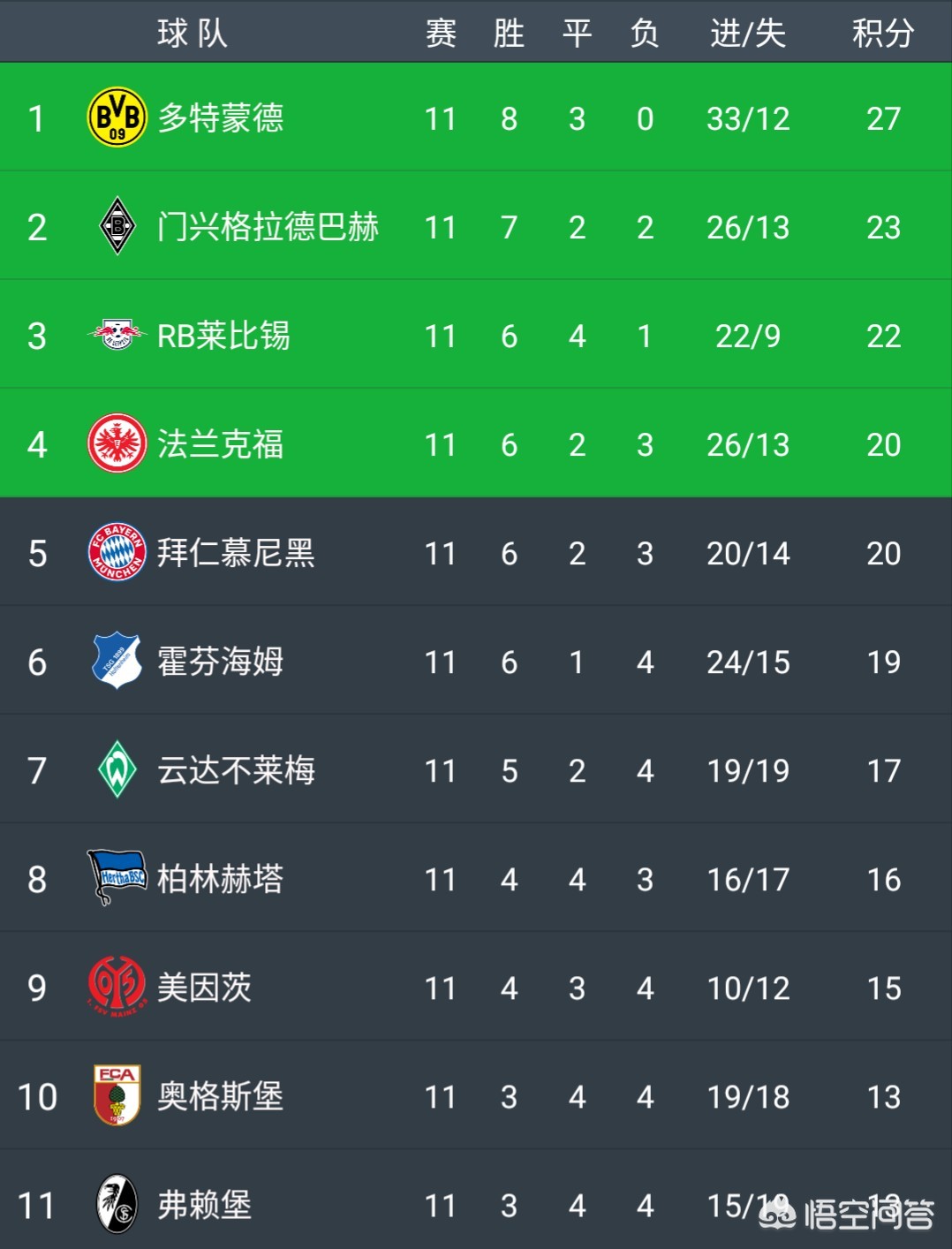This screenshot has width=952, height=1249.
Task: Select the 积分 points column header
Action: click(883, 34)
